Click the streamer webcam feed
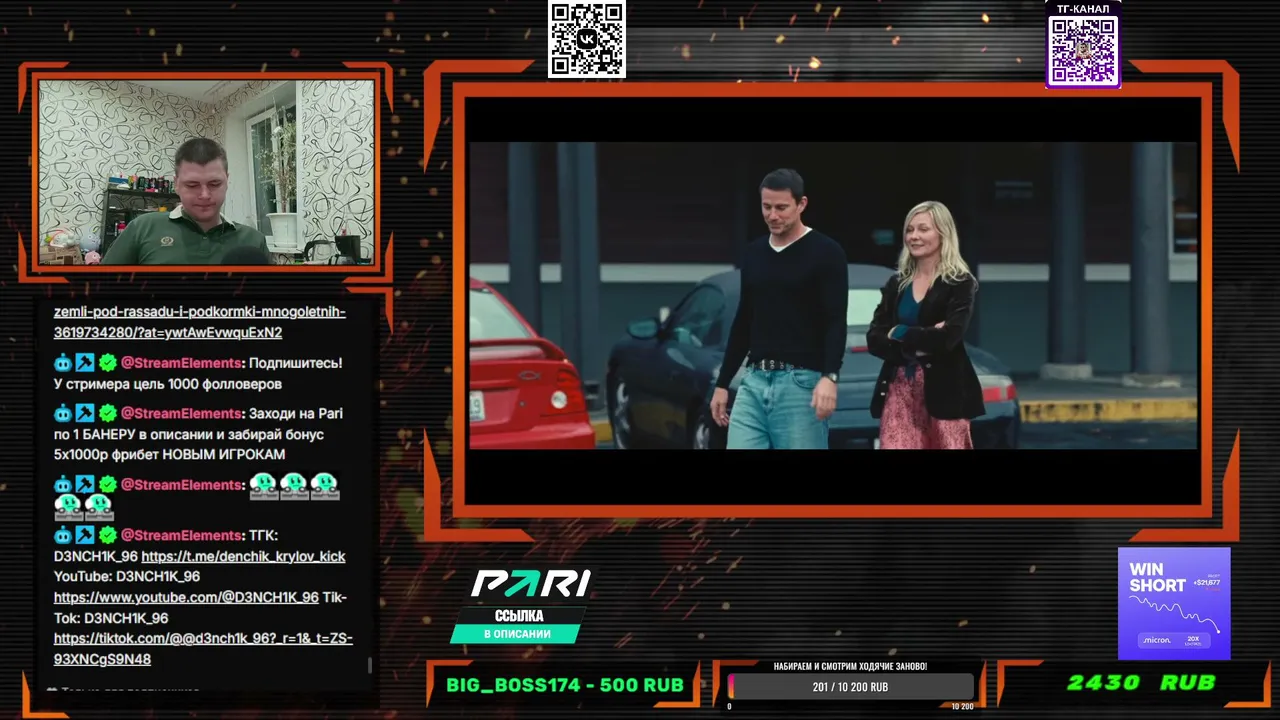Screen dimensions: 1280x720 [206, 172]
